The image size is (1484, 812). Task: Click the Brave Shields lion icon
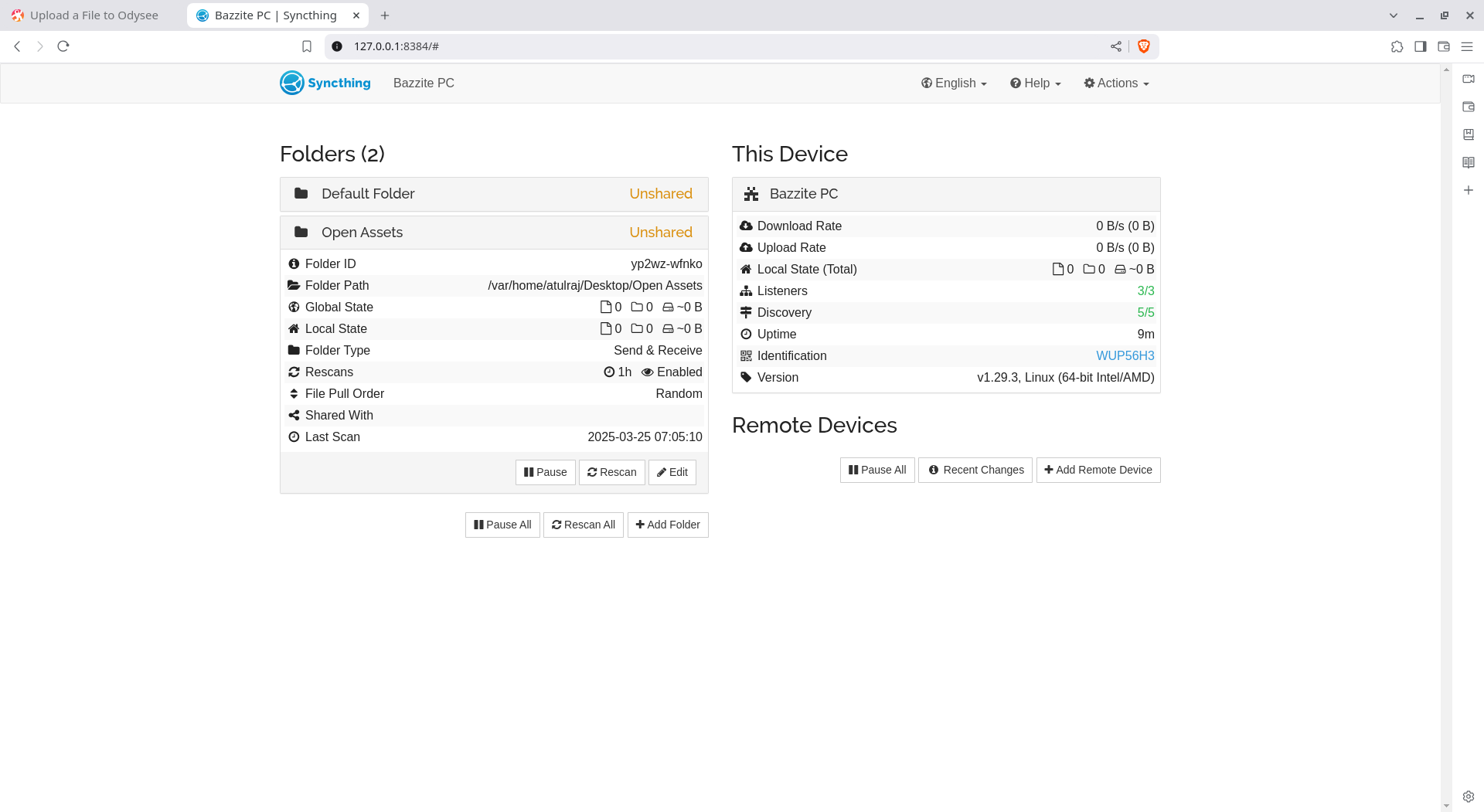pyautogui.click(x=1144, y=46)
